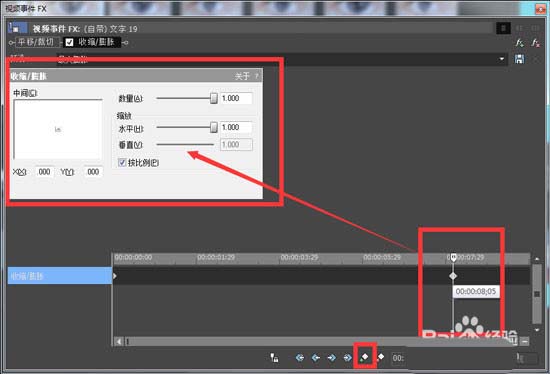The height and width of the screenshot is (374, 550).
Task: Click the 00:00:01;29 ruler mark
Action: [216, 258]
